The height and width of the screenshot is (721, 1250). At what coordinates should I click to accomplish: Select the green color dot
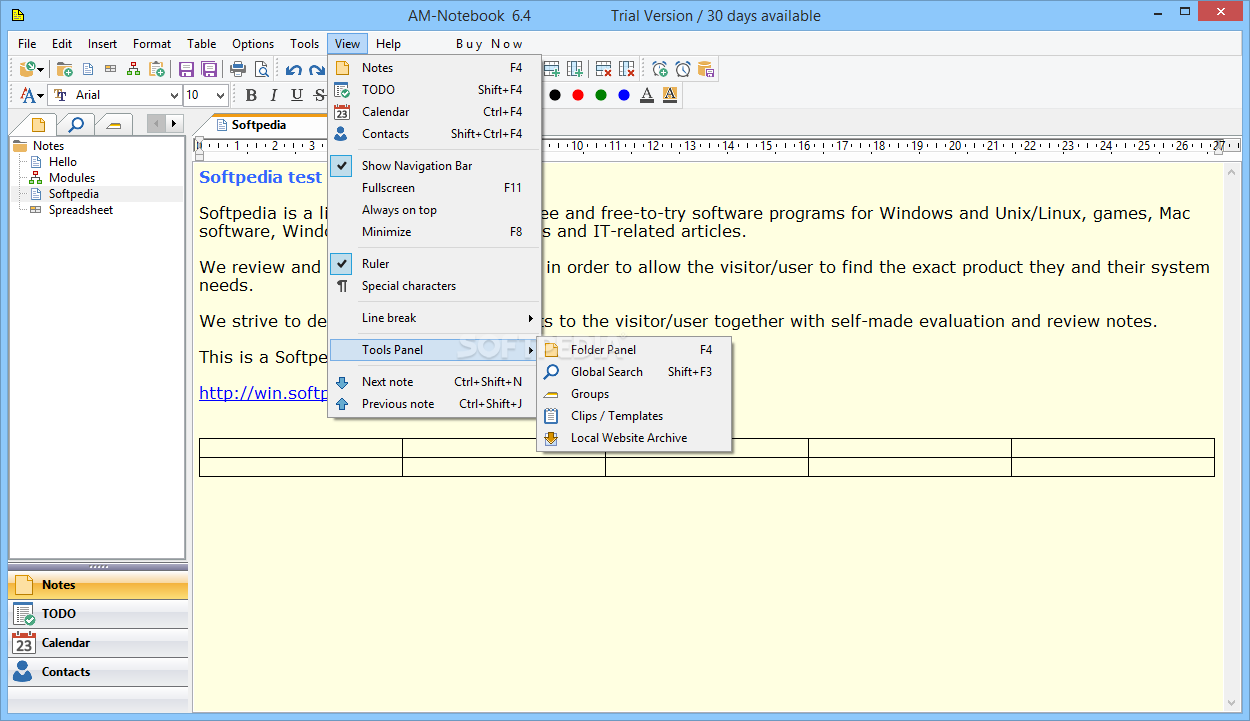pos(601,95)
